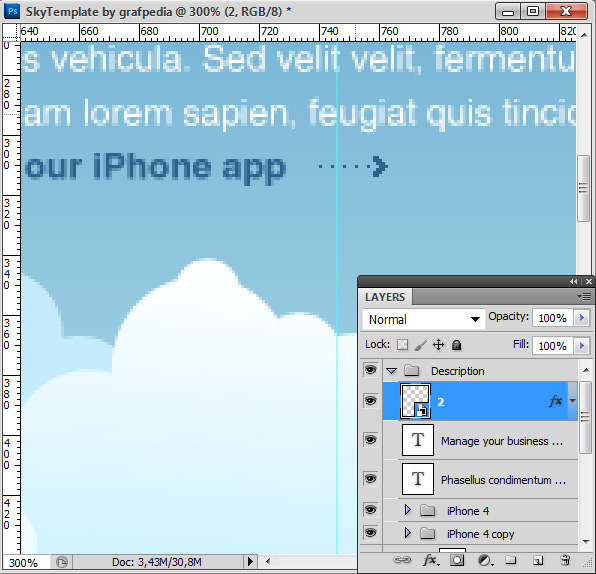Click the horizontal scroll left arrow

pos(268,561)
